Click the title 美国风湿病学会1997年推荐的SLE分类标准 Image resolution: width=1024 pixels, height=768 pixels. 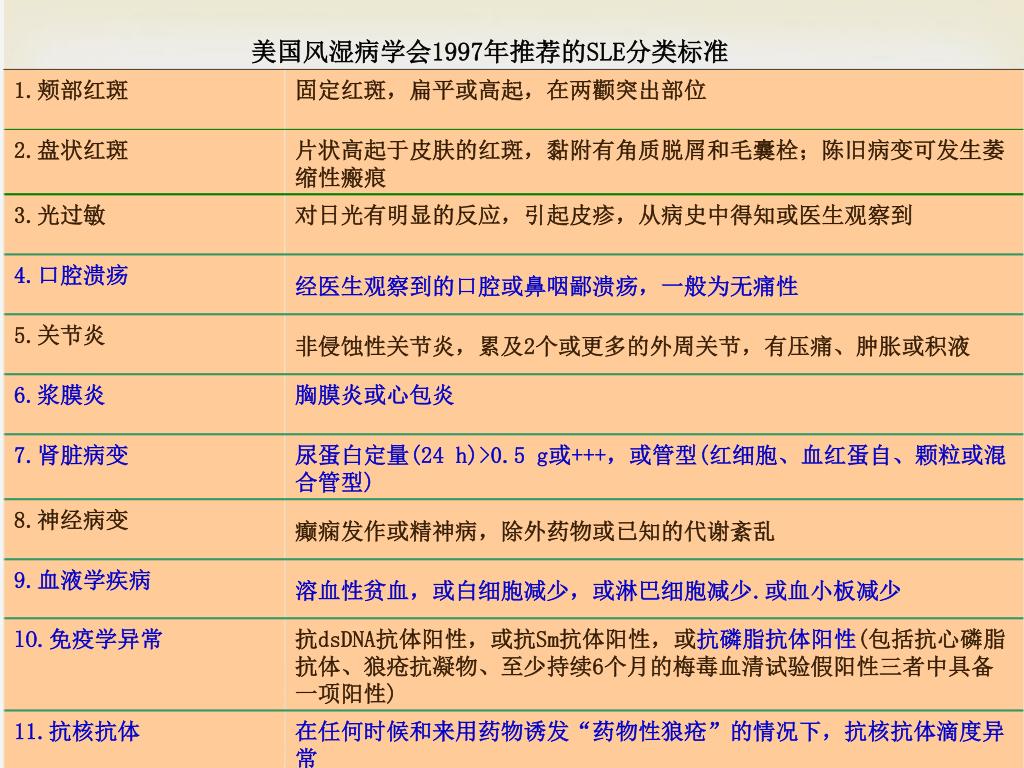point(489,51)
